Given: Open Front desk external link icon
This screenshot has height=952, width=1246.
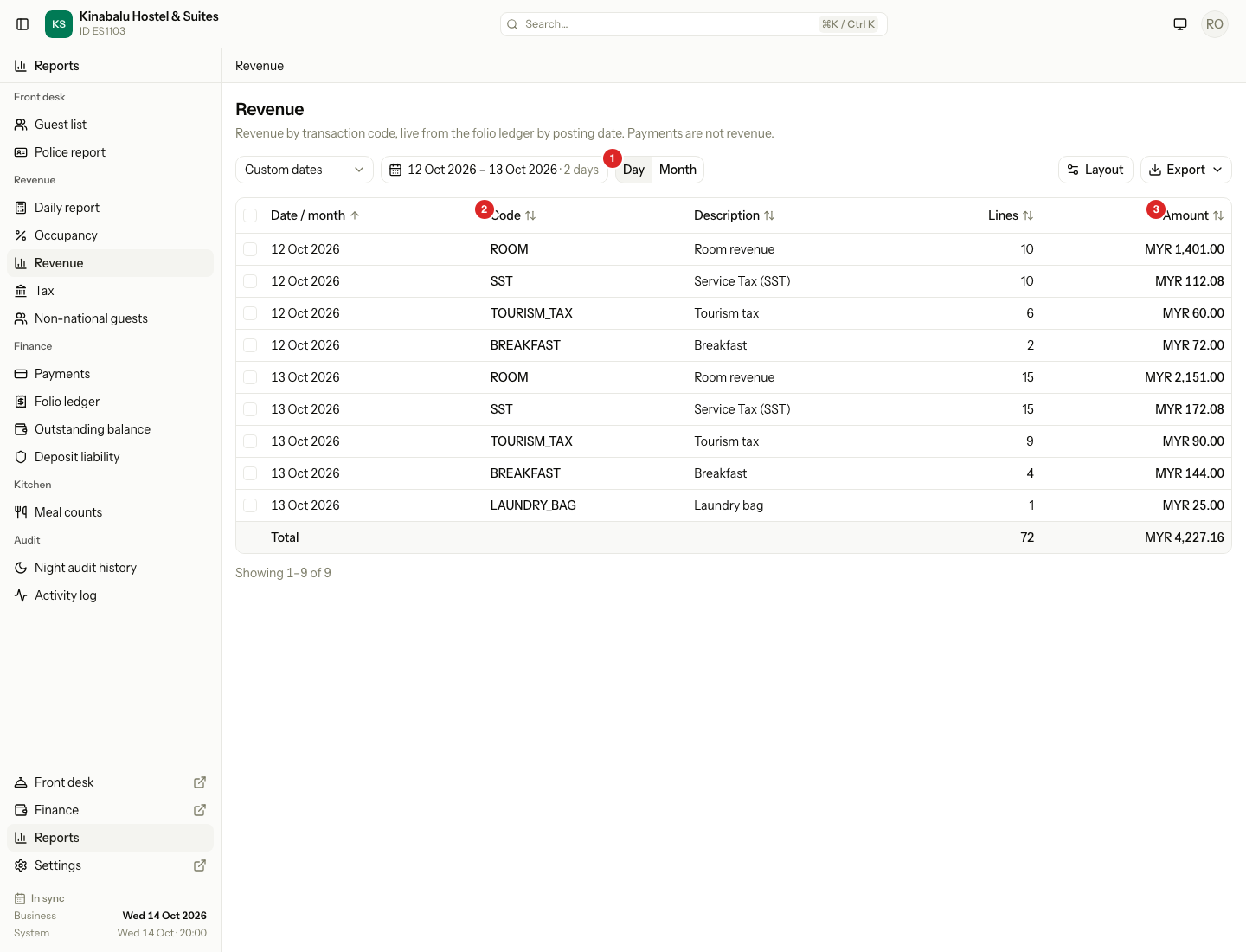Looking at the screenshot, I should (x=200, y=782).
